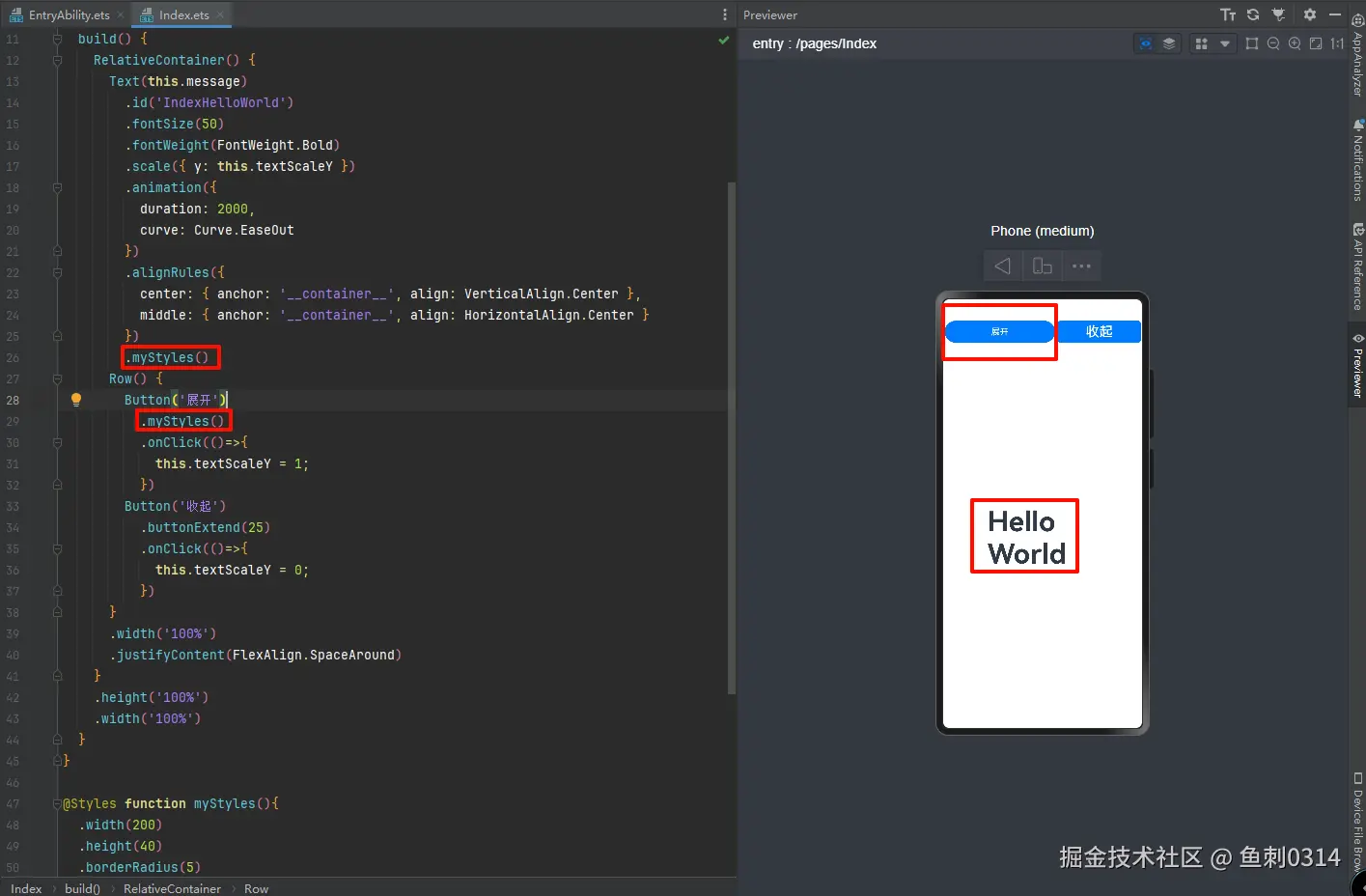Fold the .animation block on line 18
The height and width of the screenshot is (896, 1366).
coord(57,187)
